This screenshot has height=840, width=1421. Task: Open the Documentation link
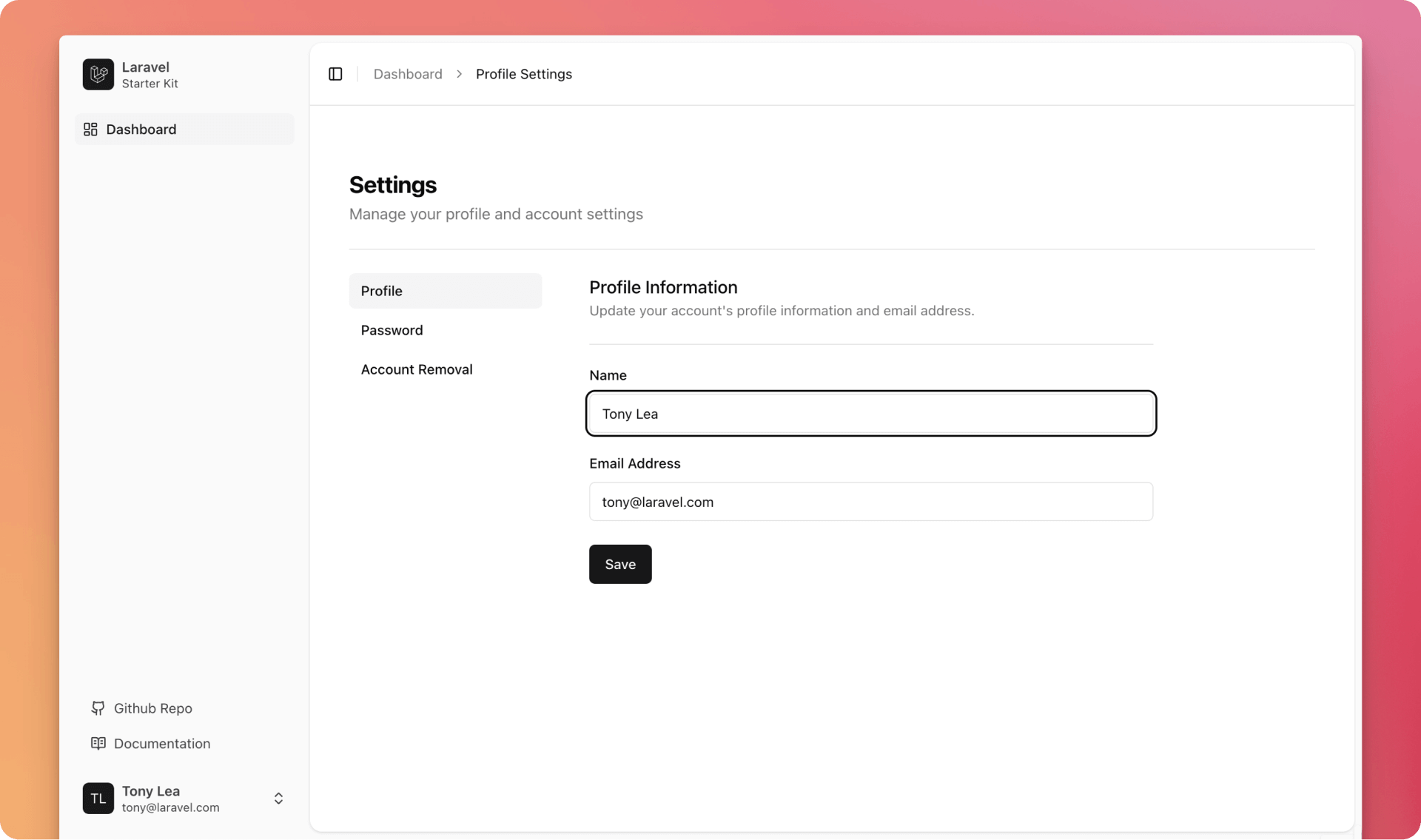click(x=162, y=743)
